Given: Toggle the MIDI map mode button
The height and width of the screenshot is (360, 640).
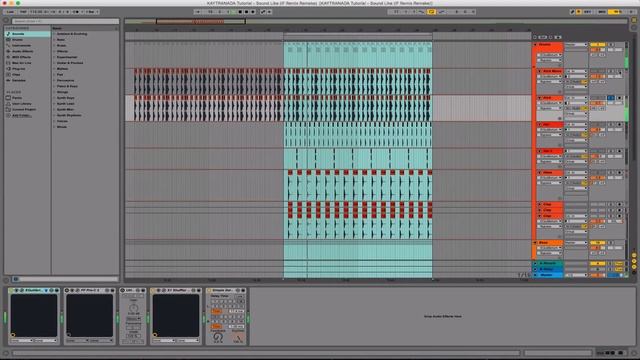Looking at the screenshot, I should [602, 12].
